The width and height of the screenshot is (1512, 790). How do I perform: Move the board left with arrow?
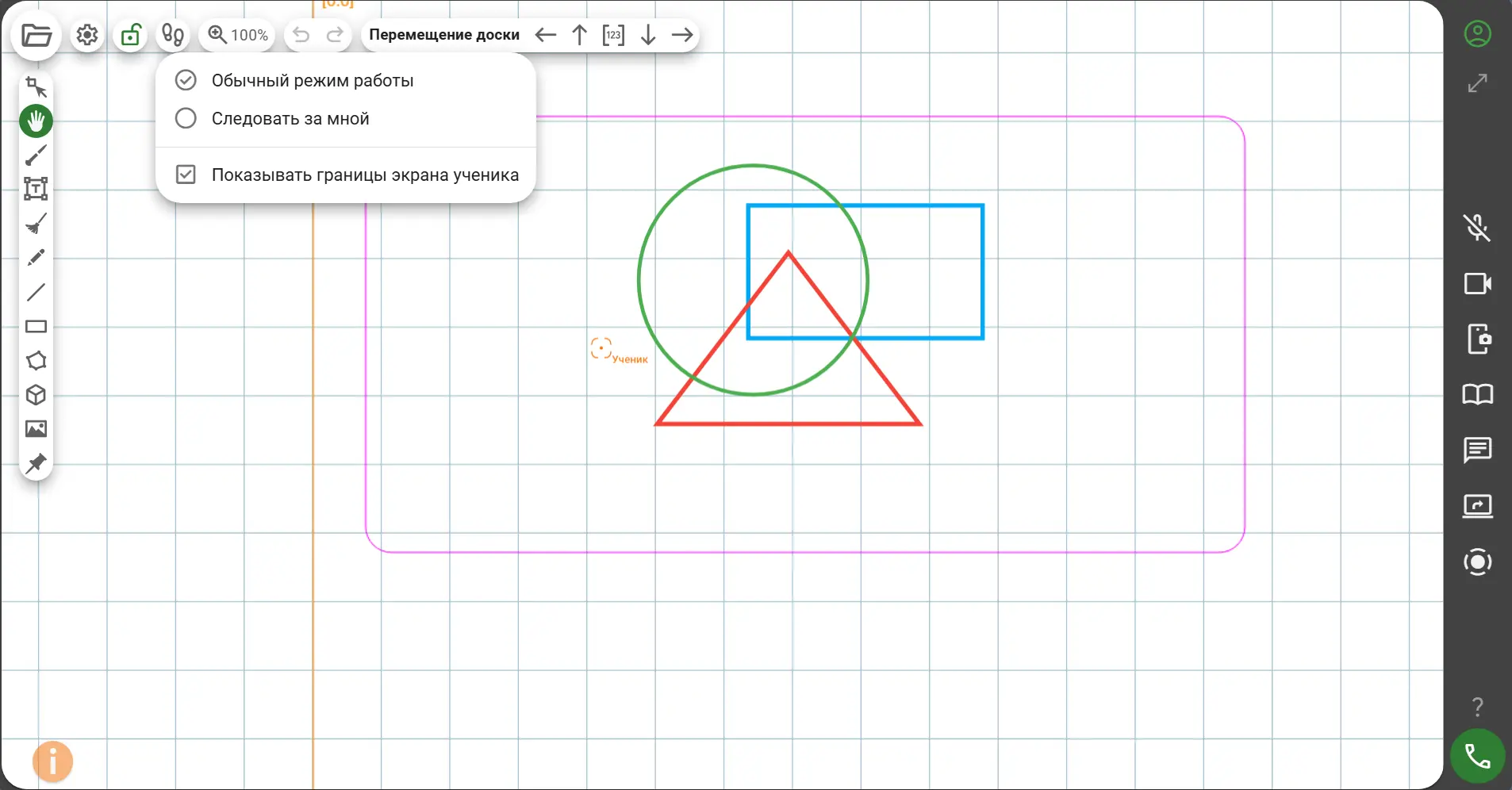click(546, 35)
